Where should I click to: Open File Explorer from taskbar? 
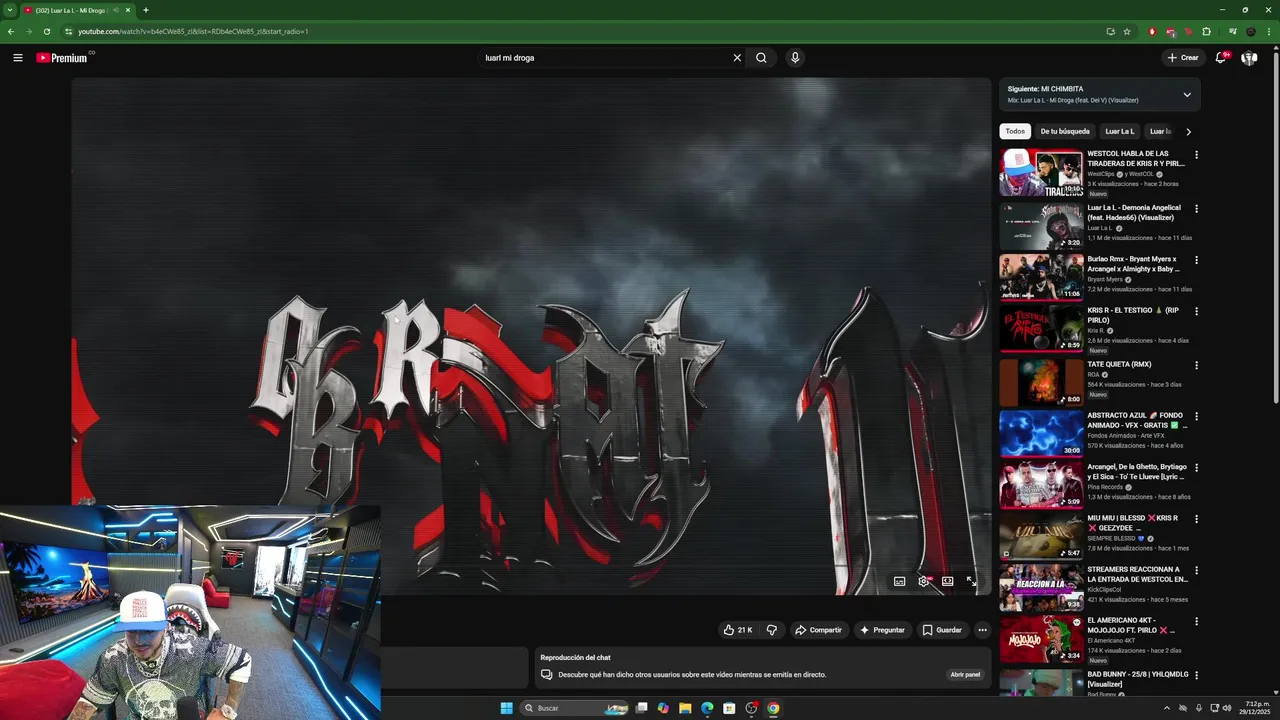coord(685,708)
